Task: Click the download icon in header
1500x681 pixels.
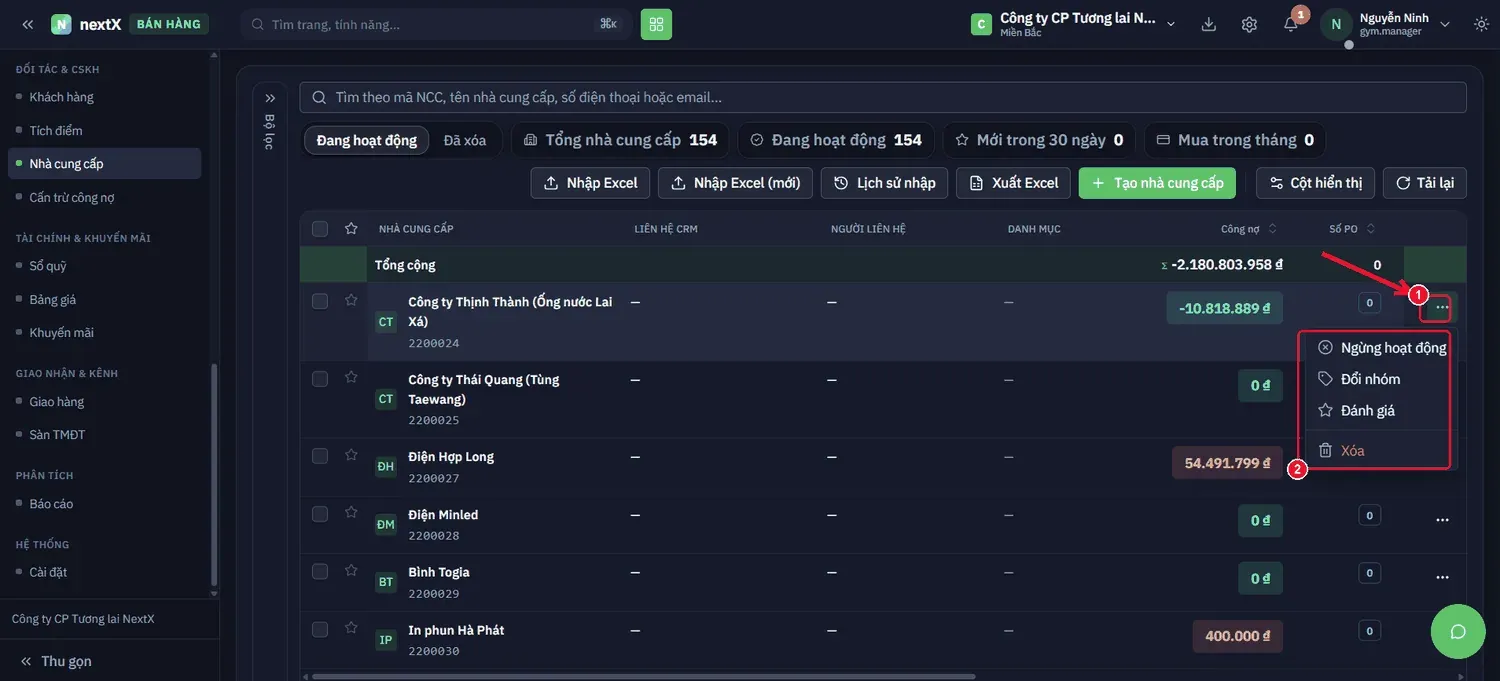Action: tap(1209, 24)
